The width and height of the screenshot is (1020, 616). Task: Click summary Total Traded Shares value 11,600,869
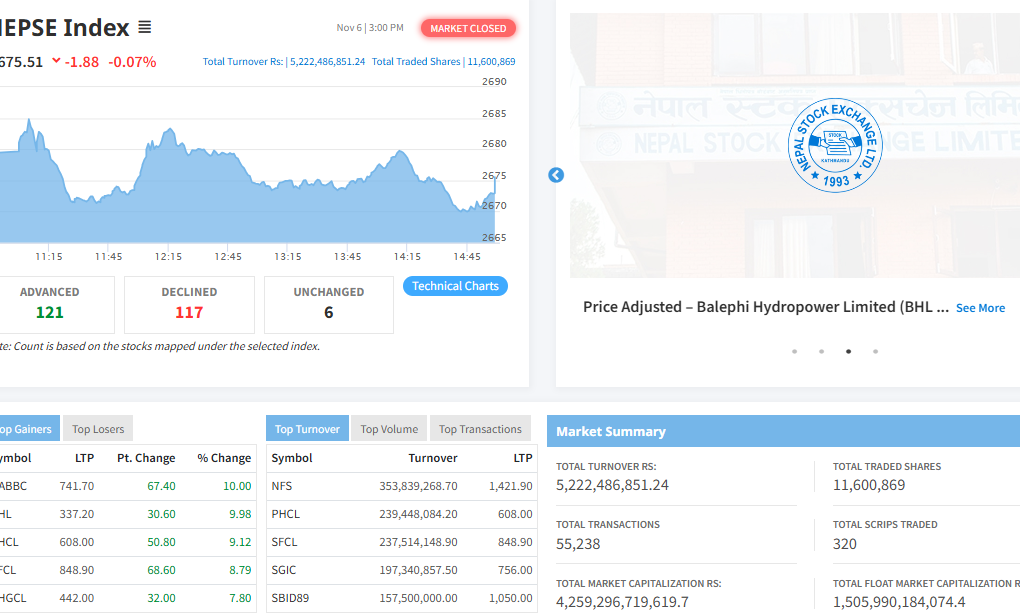point(868,485)
